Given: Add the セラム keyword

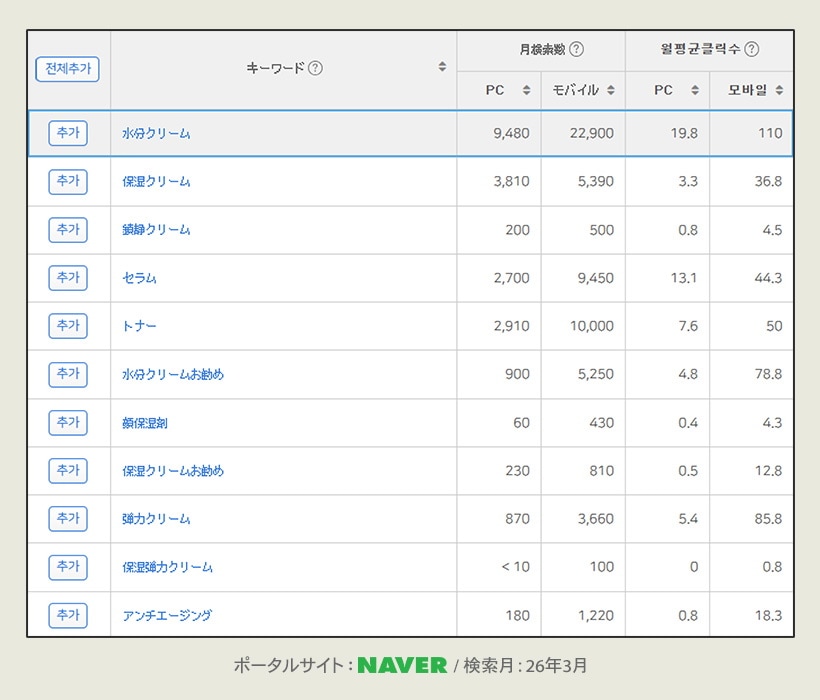Looking at the screenshot, I should [x=68, y=277].
